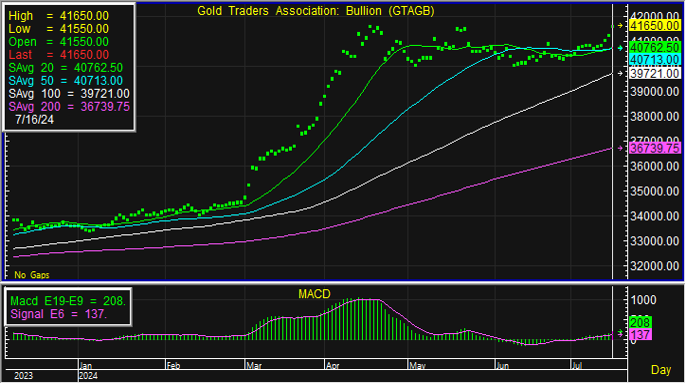This screenshot has height=384, width=686.
Task: Click the MACD panel title
Action: (x=314, y=294)
